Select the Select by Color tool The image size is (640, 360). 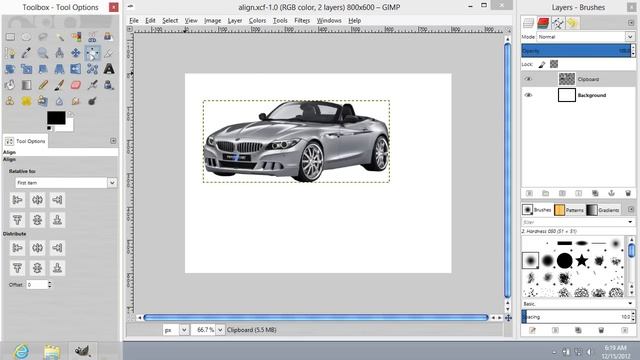pos(76,37)
